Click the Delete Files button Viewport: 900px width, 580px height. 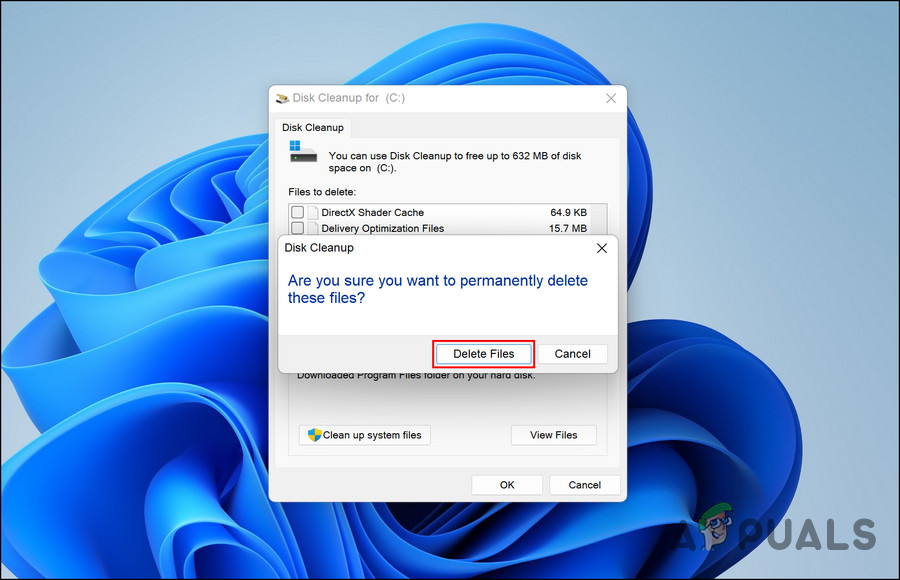click(483, 354)
